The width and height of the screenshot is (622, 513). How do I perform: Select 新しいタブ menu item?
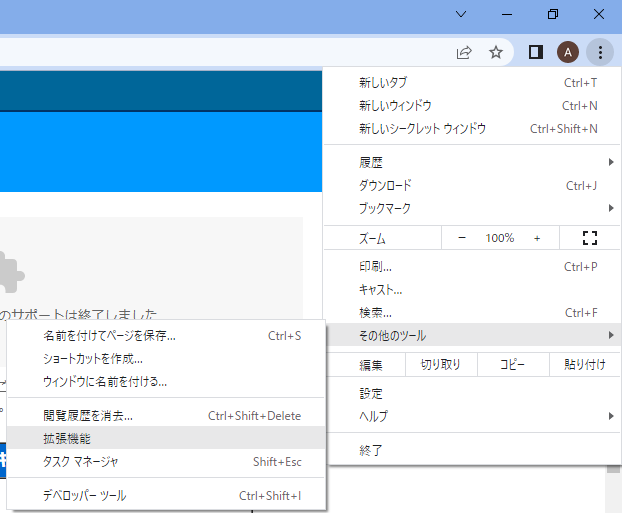(472, 83)
